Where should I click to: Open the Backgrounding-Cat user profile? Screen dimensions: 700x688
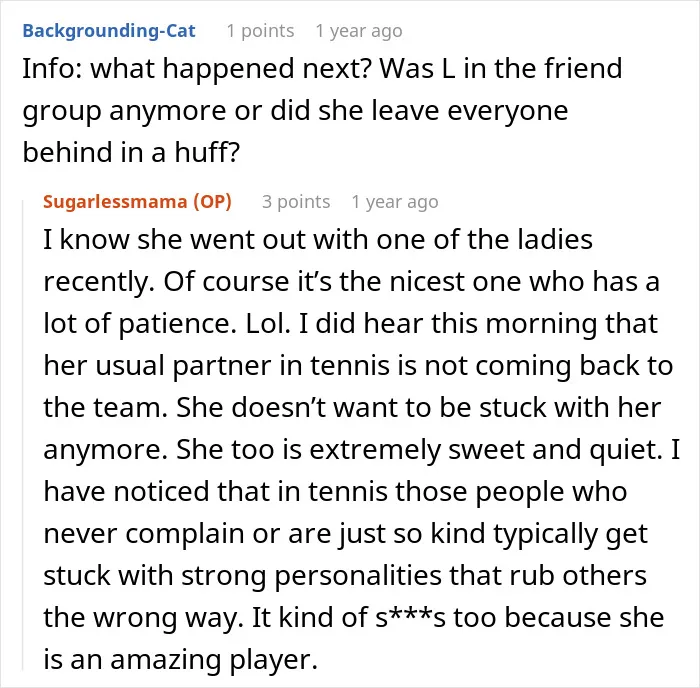click(109, 31)
